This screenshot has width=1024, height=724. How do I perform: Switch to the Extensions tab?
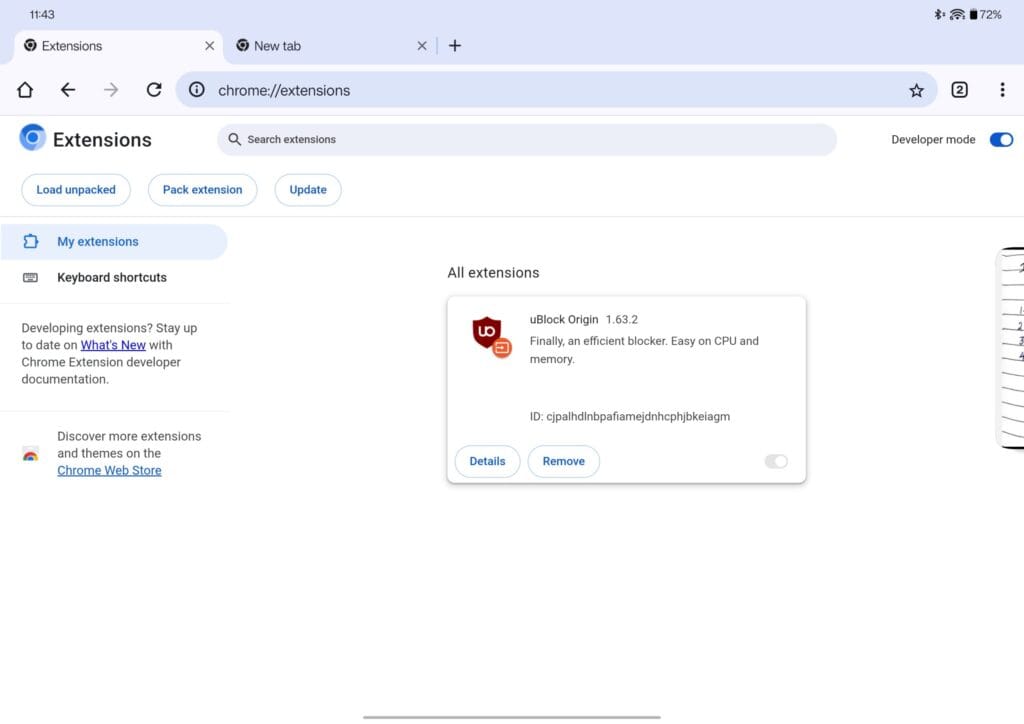118,46
